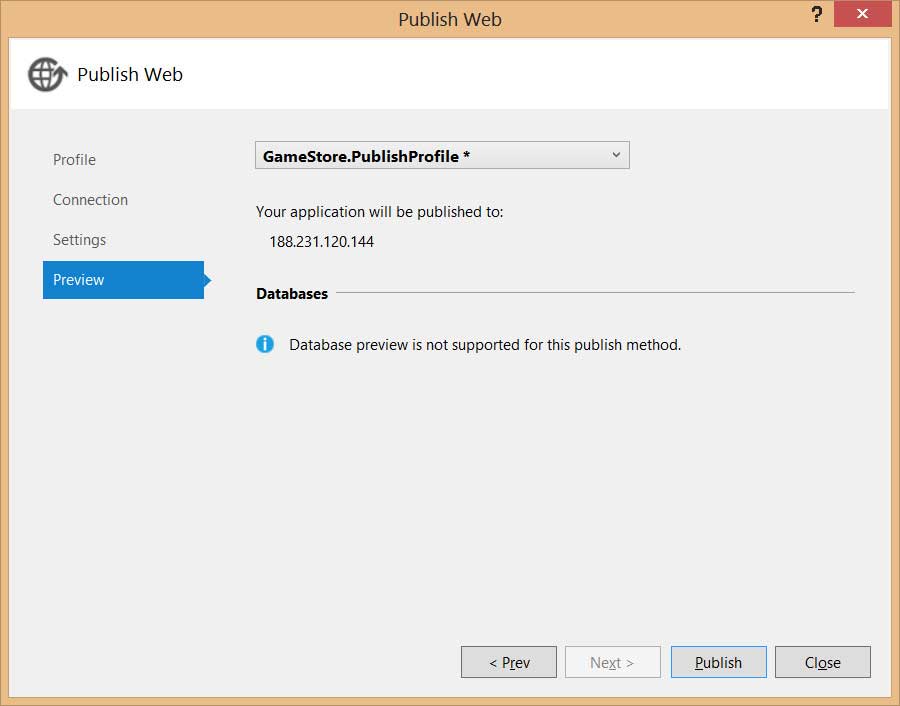Open the GameStore.PublishProfile dropdown
Image resolution: width=900 pixels, height=706 pixels.
coord(442,156)
